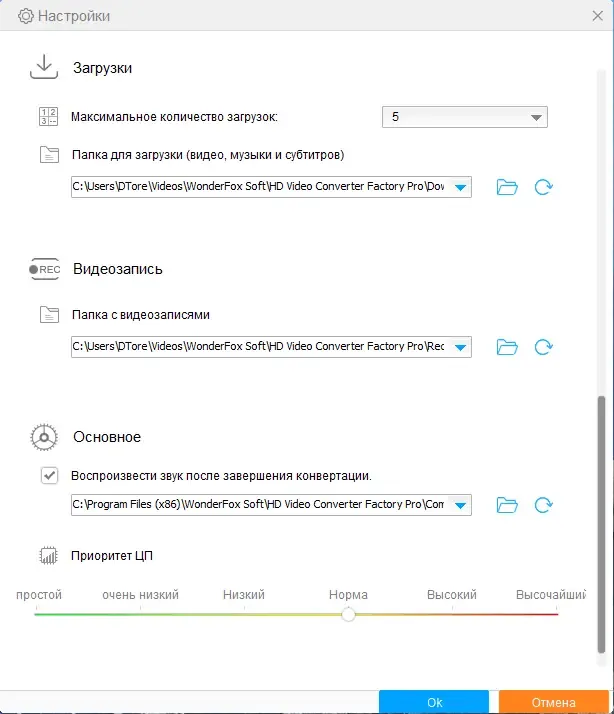This screenshot has height=714, width=614.
Task: Reset completion sound path to default
Action: 544,505
